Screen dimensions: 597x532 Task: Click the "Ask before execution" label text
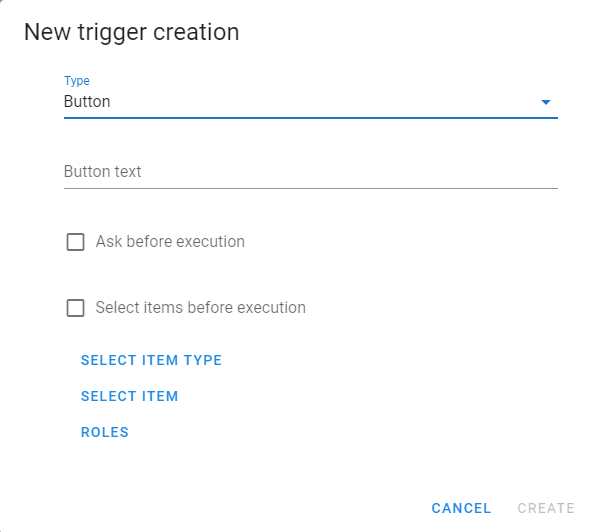[x=170, y=242]
